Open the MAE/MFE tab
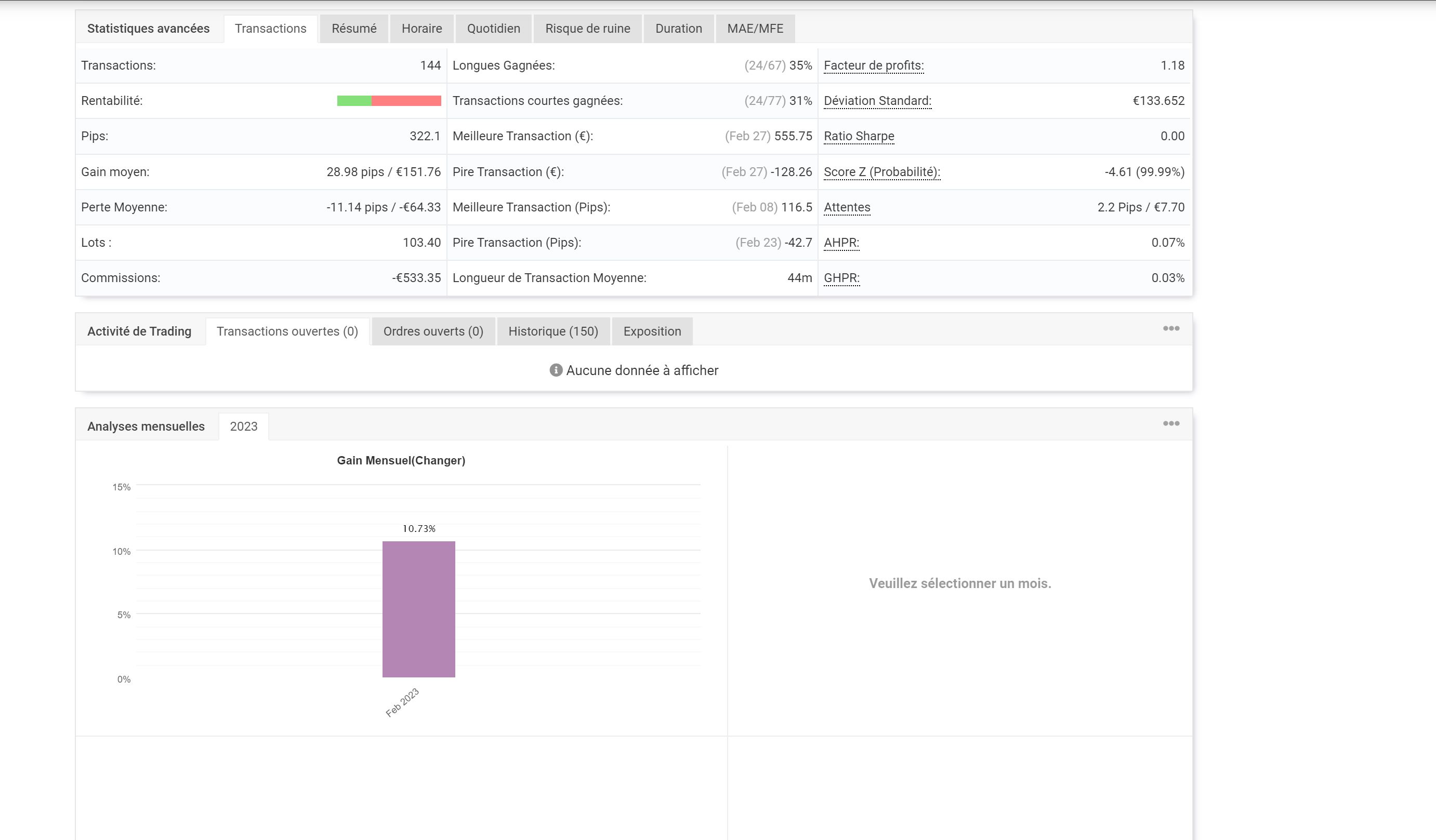1436x840 pixels. (x=755, y=29)
